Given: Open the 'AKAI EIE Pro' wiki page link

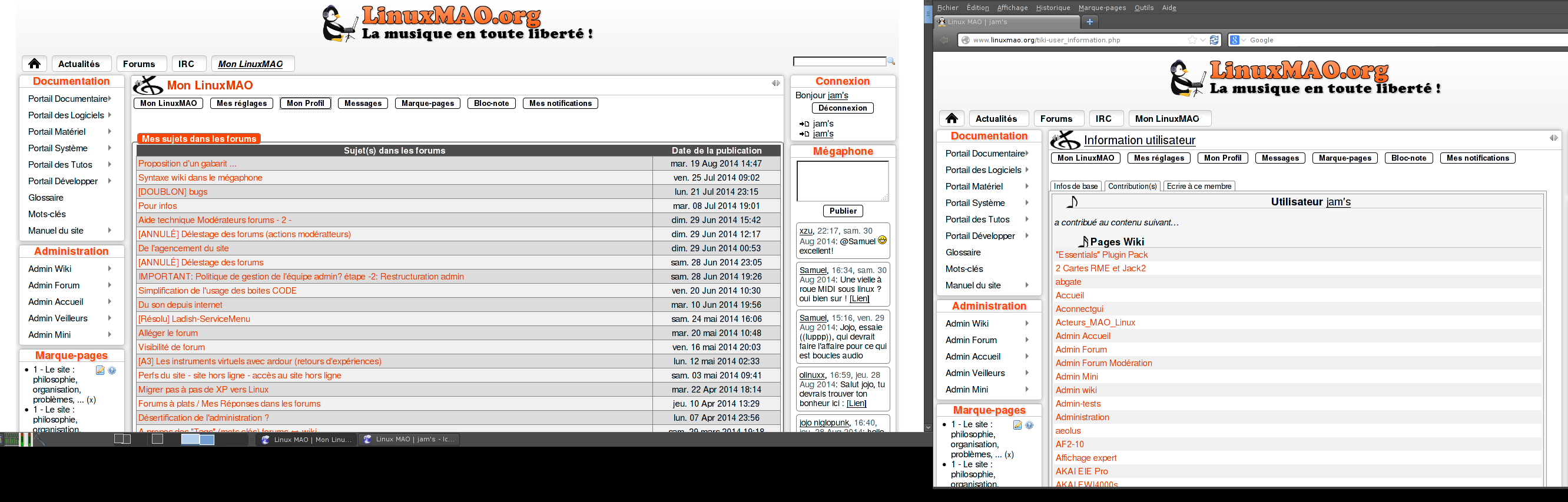Looking at the screenshot, I should tap(1082, 471).
